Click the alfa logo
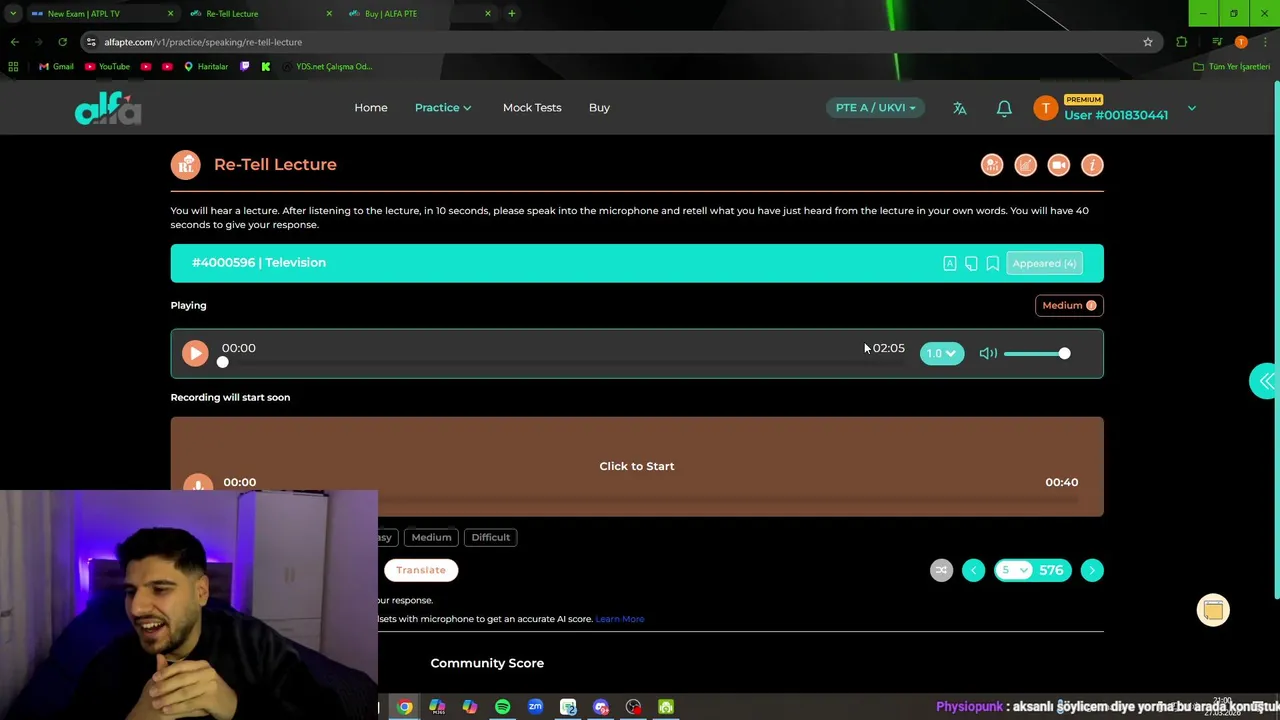 108,108
